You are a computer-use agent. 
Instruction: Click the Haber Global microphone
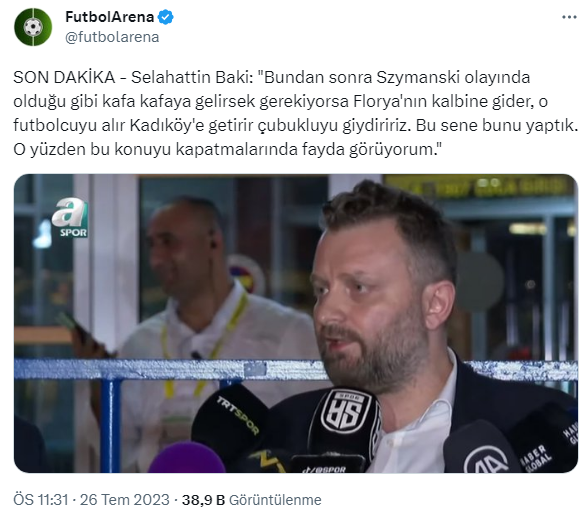pyautogui.click(x=545, y=440)
